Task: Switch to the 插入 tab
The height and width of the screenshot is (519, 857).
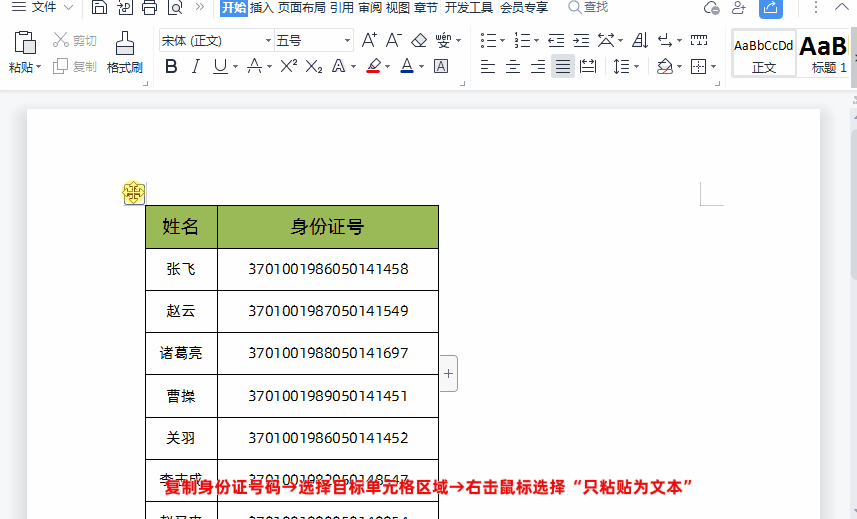Action: pyautogui.click(x=262, y=8)
